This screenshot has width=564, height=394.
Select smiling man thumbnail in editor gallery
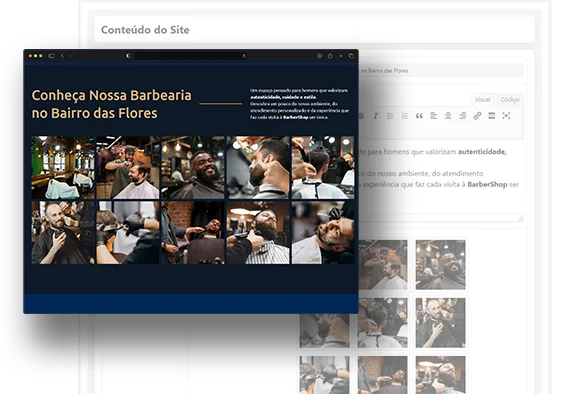(x=441, y=265)
